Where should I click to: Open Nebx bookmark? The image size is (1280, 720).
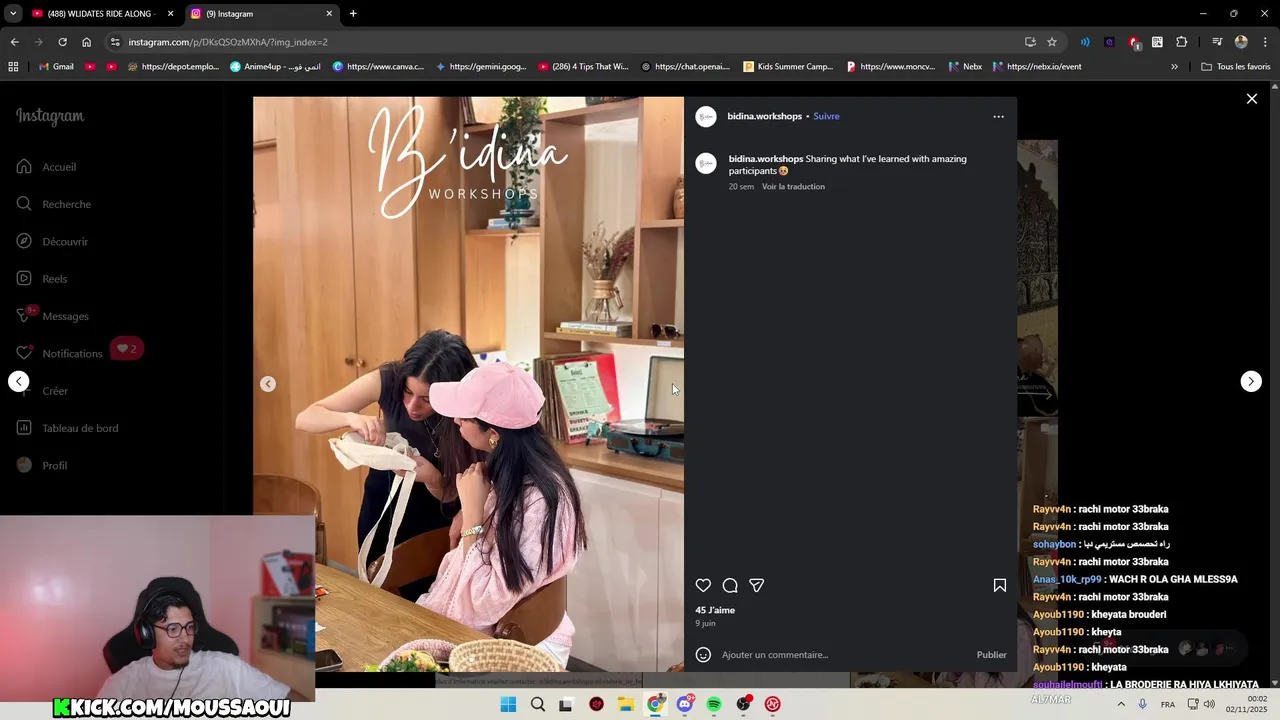pos(965,67)
